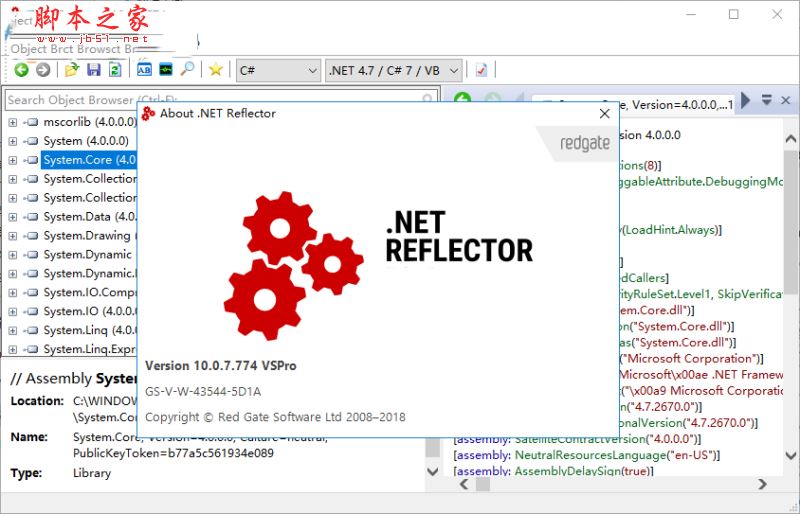Click the version text 10.0.7.774 VSPro
This screenshot has width=800, height=514.
point(220,365)
